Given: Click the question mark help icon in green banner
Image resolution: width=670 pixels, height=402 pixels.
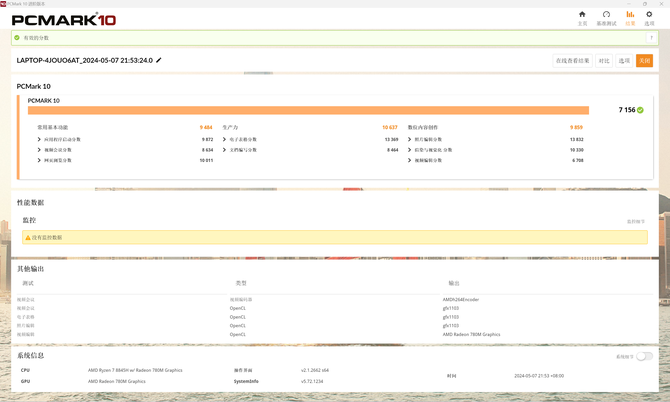Looking at the screenshot, I should pos(651,38).
